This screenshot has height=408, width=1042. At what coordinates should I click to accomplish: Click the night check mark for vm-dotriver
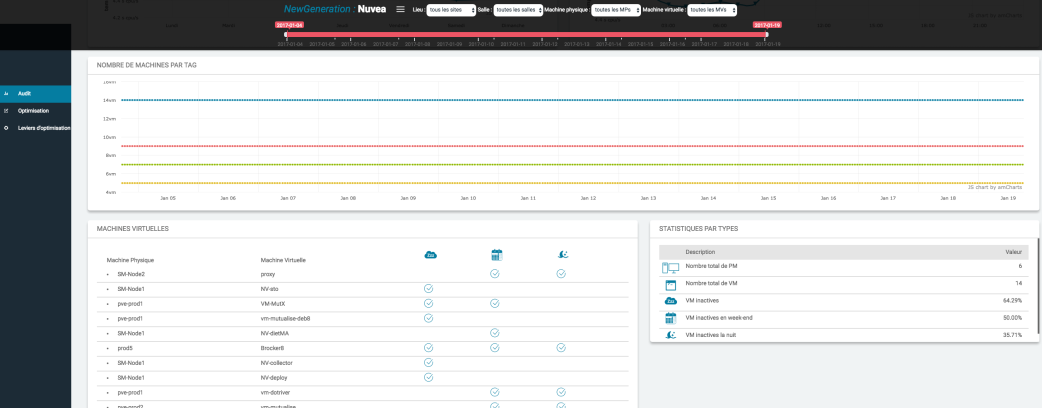pyautogui.click(x=561, y=392)
